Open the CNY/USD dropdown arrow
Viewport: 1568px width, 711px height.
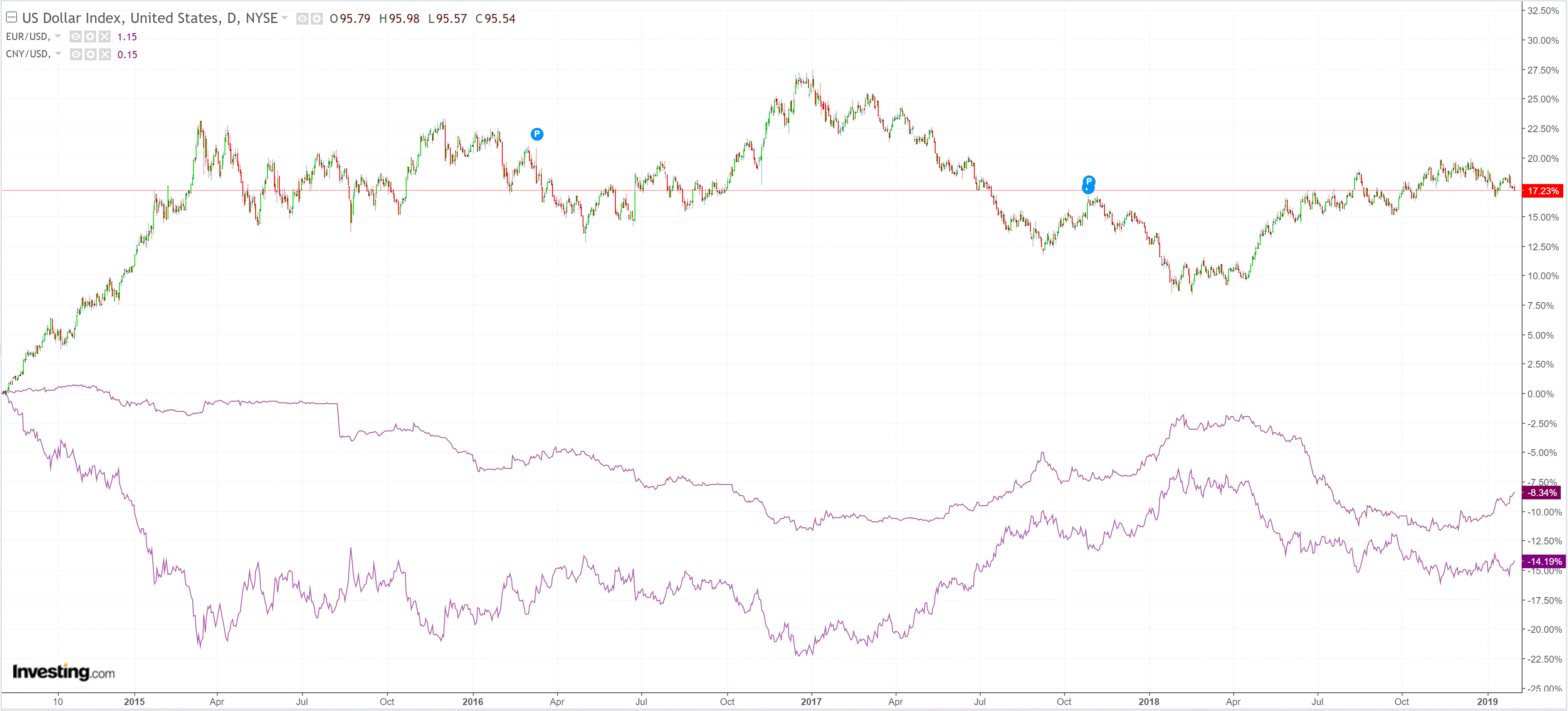(x=58, y=54)
